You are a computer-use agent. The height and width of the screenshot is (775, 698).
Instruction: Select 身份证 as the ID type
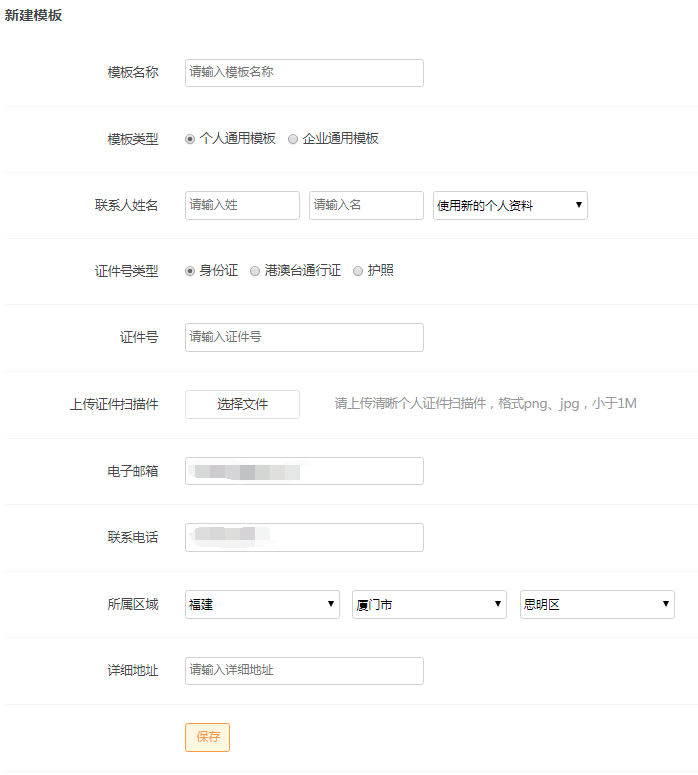[190, 271]
